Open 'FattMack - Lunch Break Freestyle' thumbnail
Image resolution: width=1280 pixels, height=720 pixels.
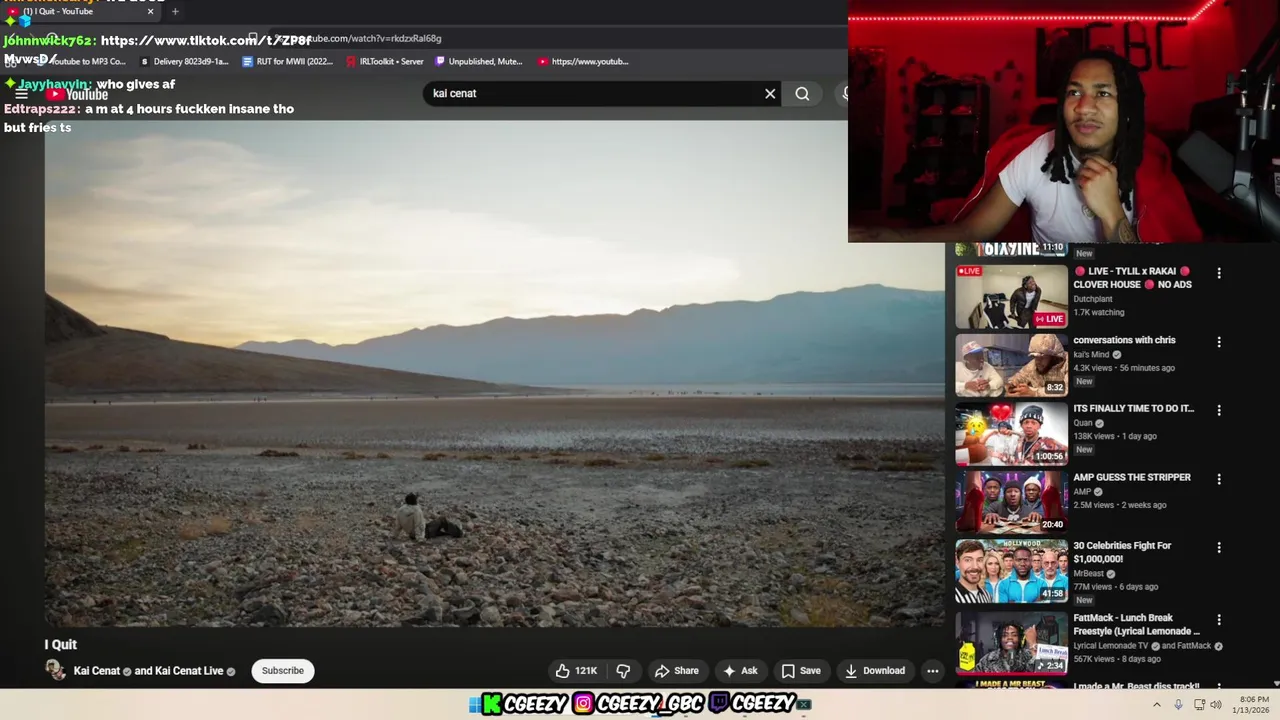pyautogui.click(x=1011, y=643)
